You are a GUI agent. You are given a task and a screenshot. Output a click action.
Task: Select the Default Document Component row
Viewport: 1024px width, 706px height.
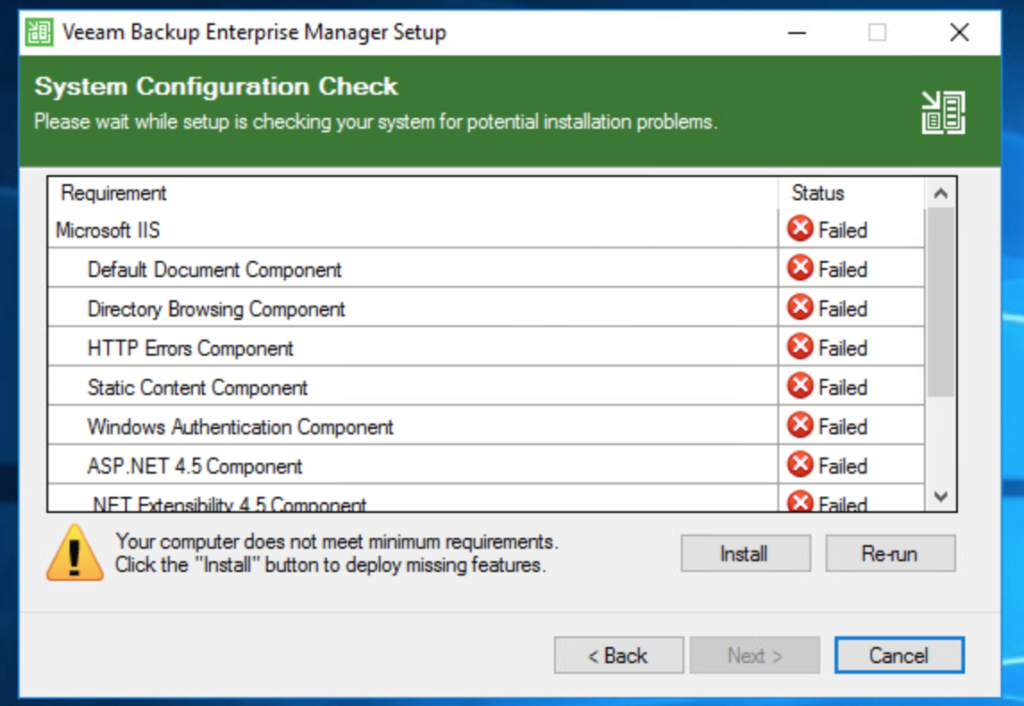[486, 268]
